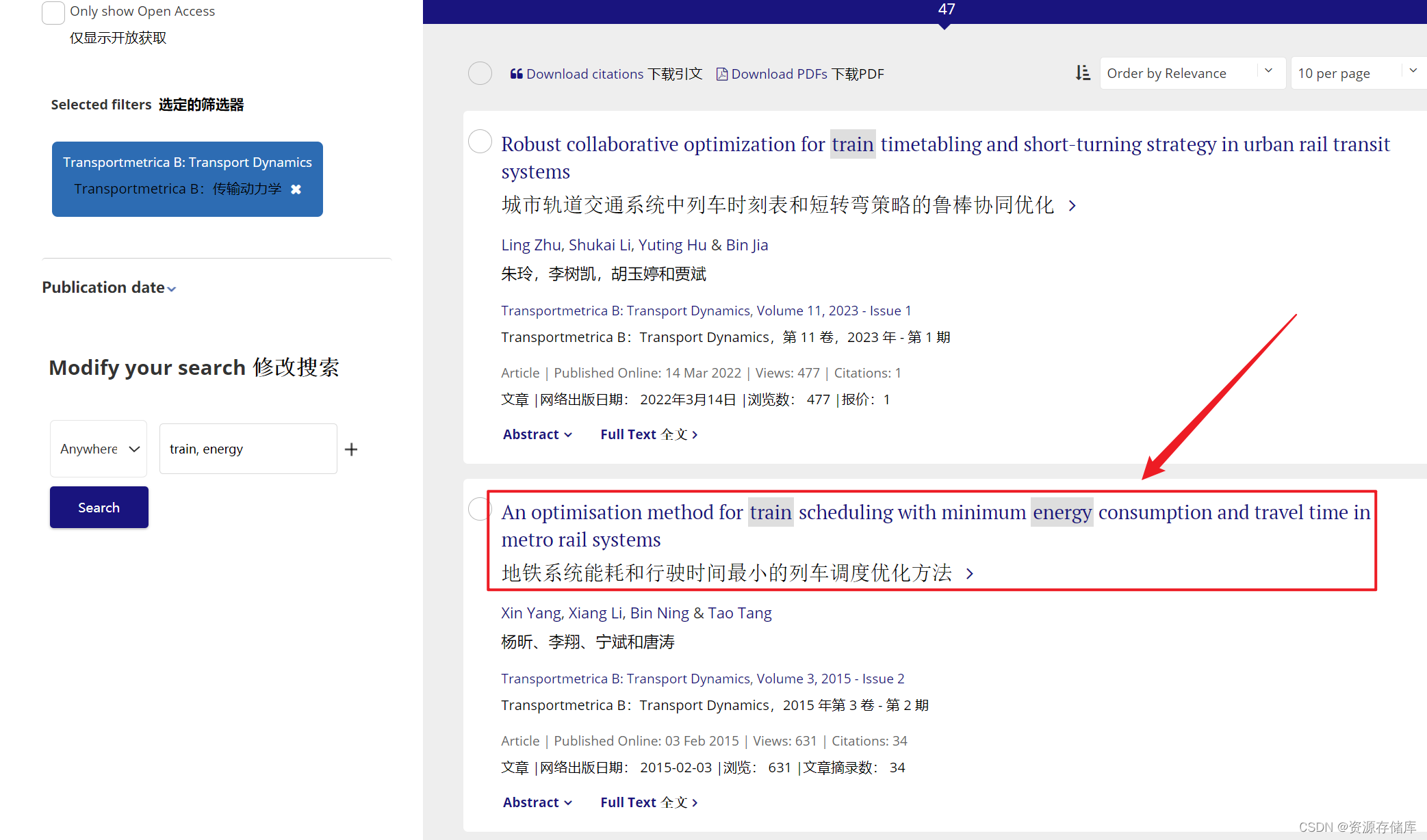
Task: Click the train, energy search input field
Action: point(248,449)
